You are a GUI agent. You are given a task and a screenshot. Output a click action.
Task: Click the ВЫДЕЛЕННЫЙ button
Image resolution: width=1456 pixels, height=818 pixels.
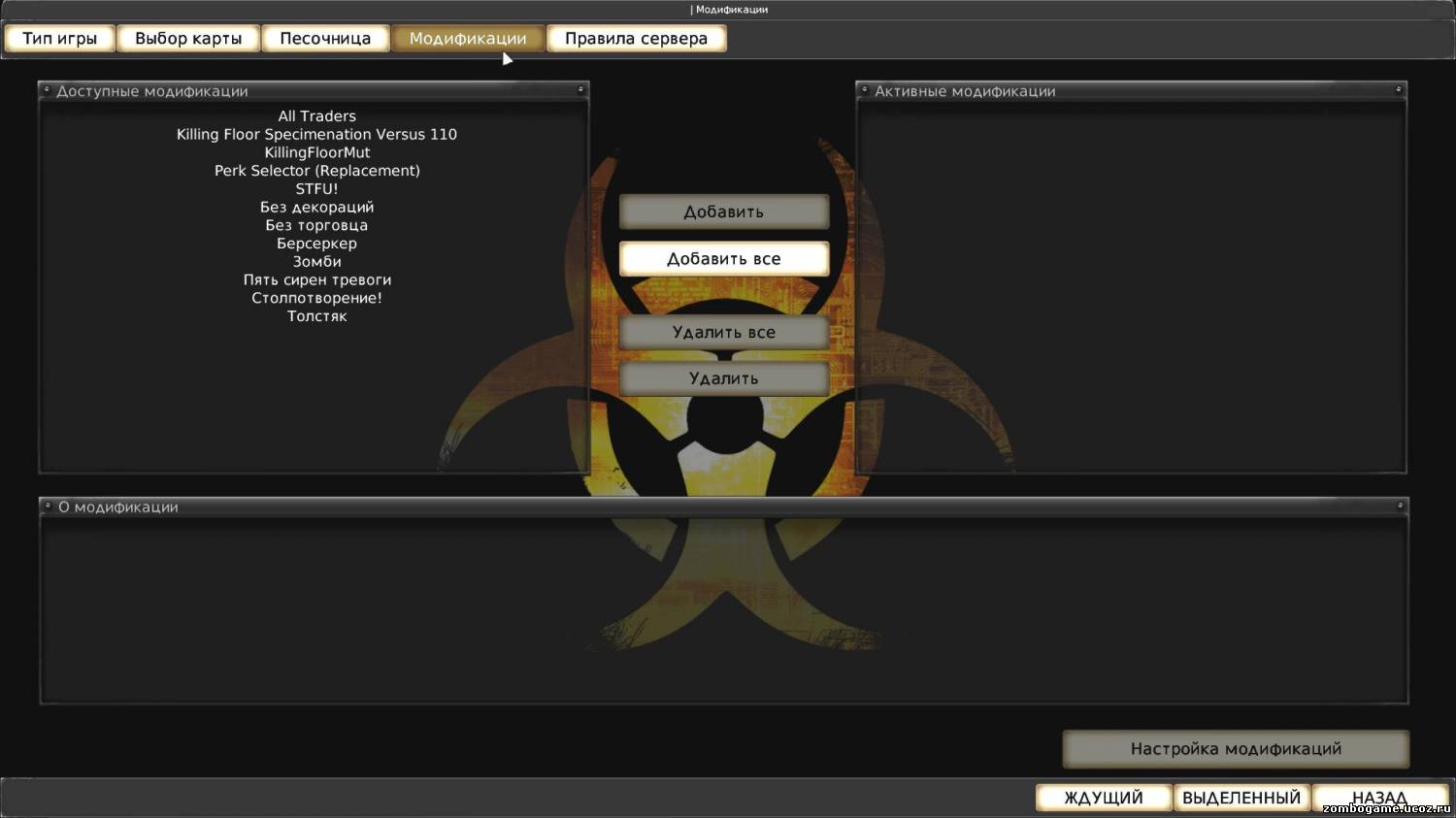coord(1241,798)
